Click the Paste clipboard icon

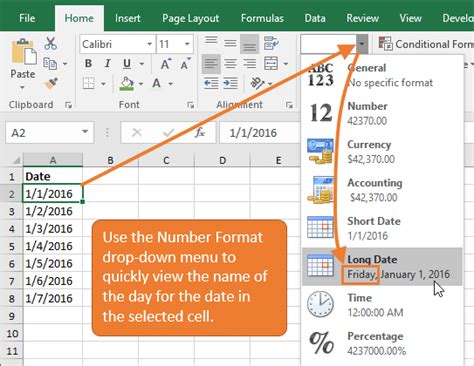point(24,52)
